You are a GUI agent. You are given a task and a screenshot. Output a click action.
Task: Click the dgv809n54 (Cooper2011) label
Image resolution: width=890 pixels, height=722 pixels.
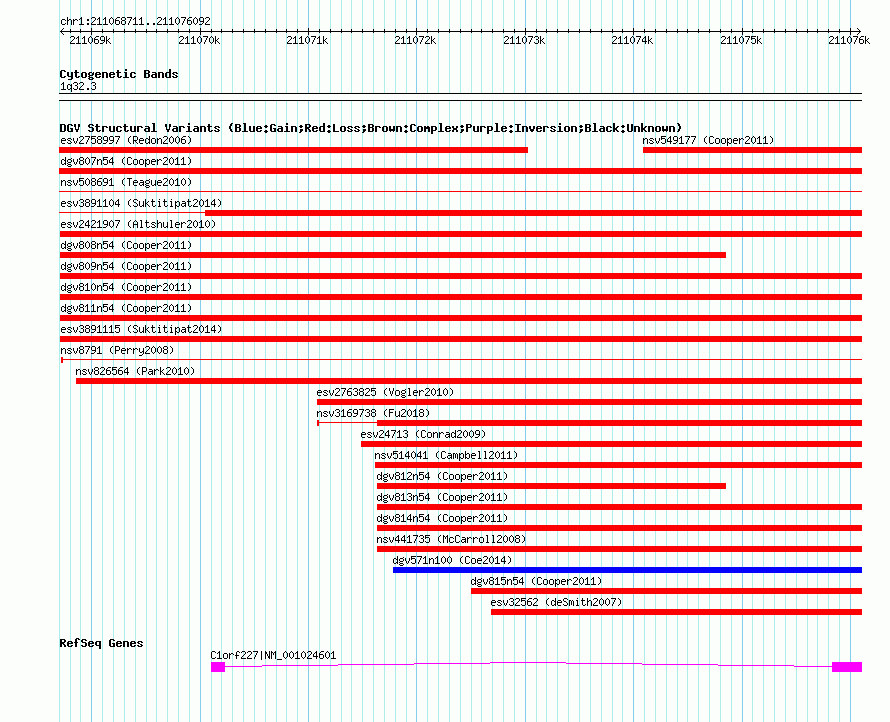[x=126, y=266]
